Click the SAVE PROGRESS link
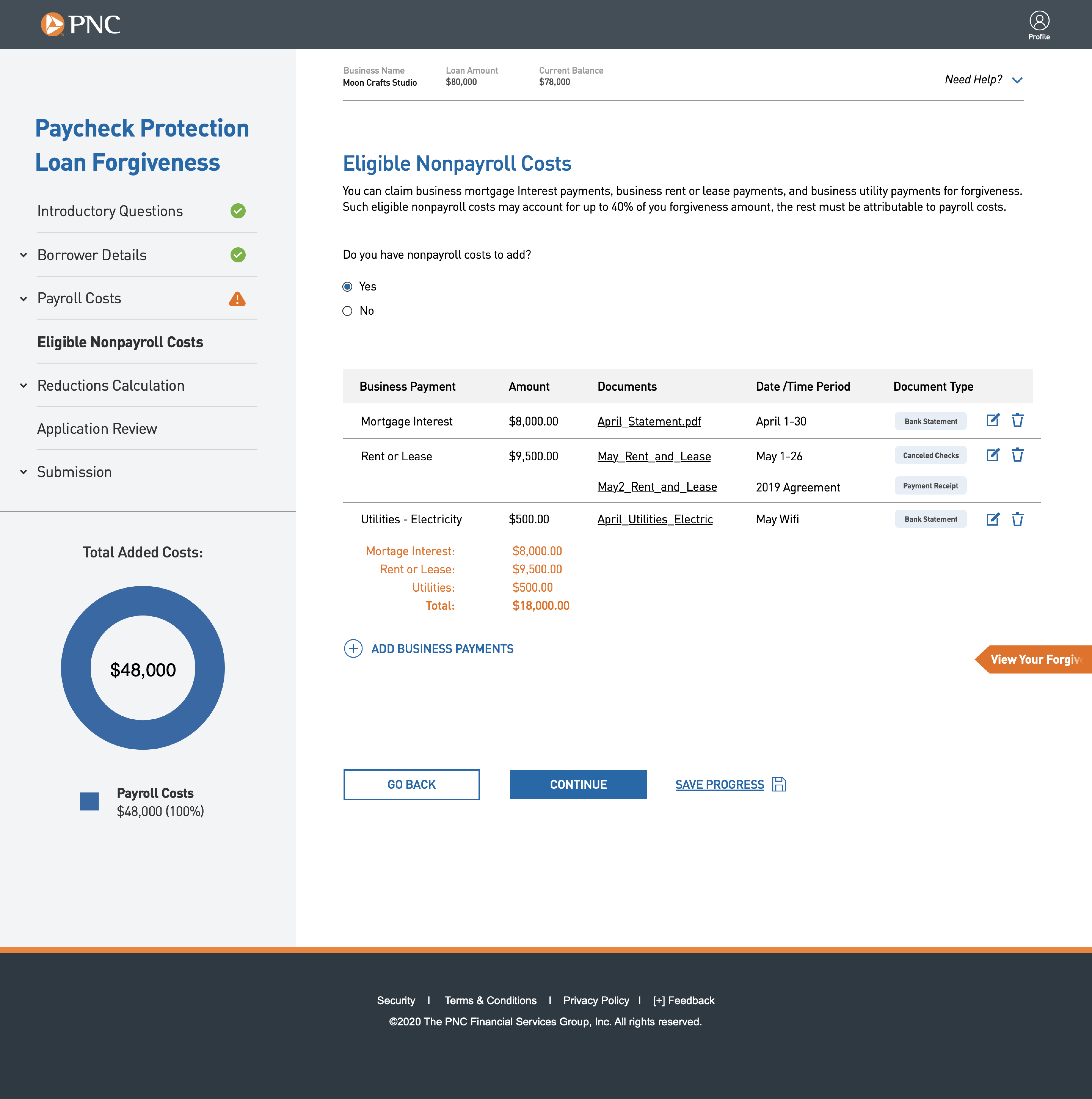Image resolution: width=1092 pixels, height=1099 pixels. point(719,784)
